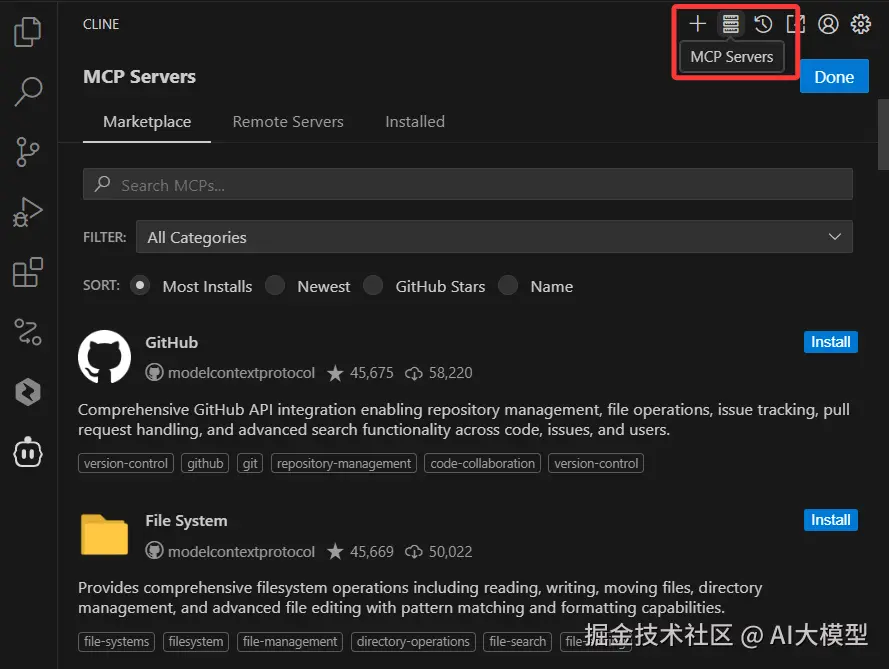
Task: Open the Search view in the activity bar
Action: pyautogui.click(x=27, y=91)
